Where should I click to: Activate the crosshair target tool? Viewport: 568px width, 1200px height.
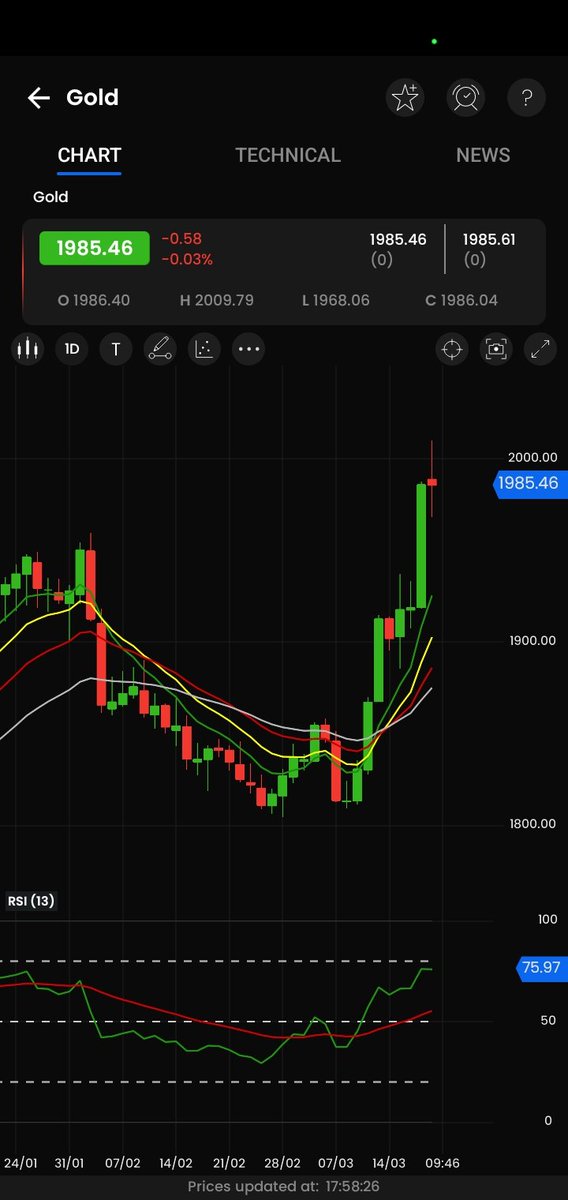click(x=452, y=349)
